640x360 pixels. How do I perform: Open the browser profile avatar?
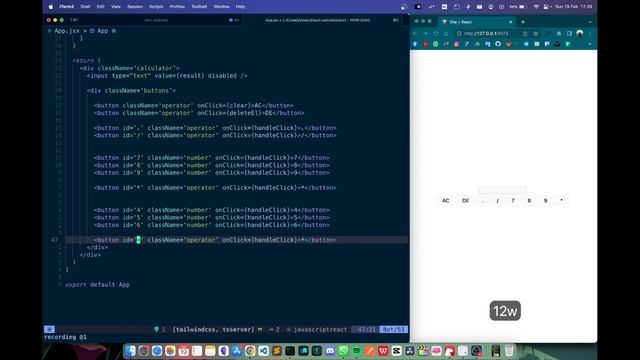tap(580, 33)
